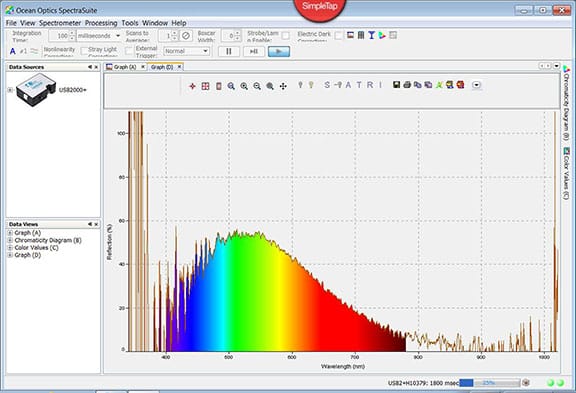Open the Help menu
The image size is (576, 393).
[179, 23]
